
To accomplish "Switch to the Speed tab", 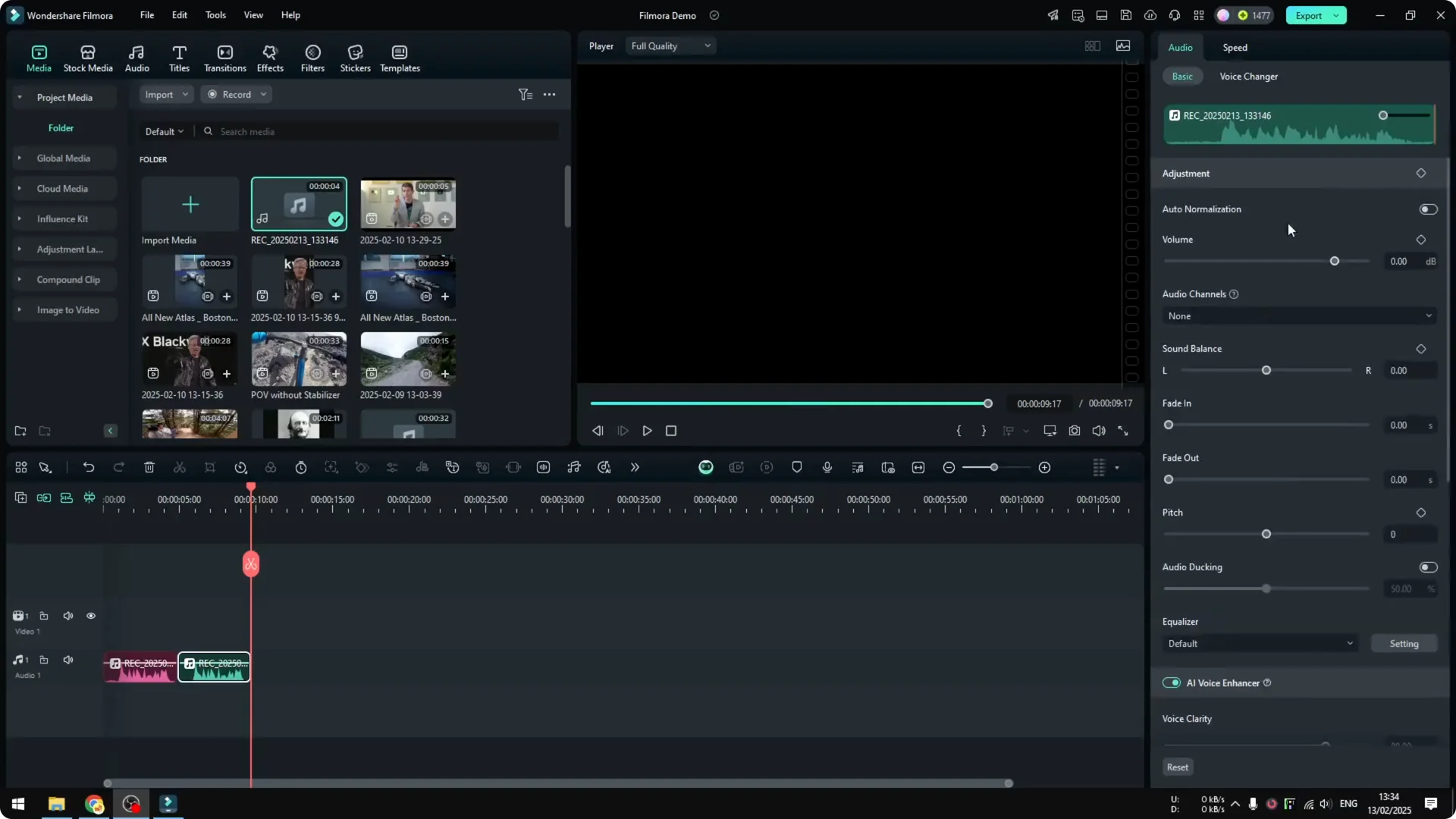I will (x=1234, y=47).
